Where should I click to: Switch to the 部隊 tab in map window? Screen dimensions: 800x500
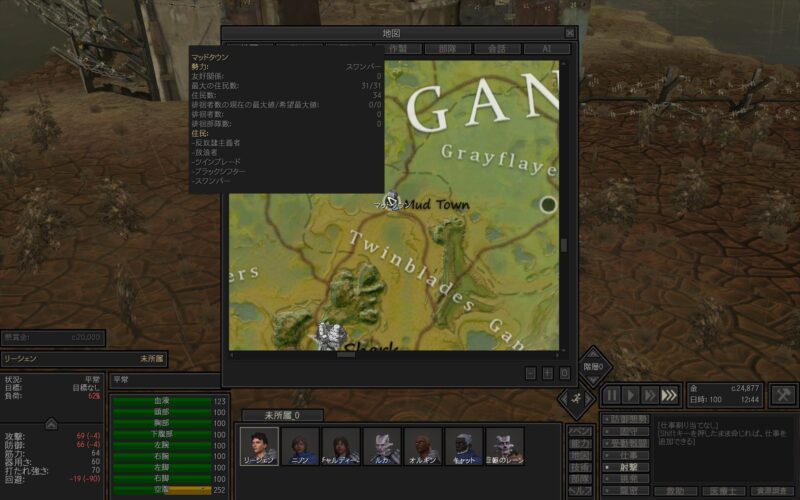pyautogui.click(x=447, y=48)
